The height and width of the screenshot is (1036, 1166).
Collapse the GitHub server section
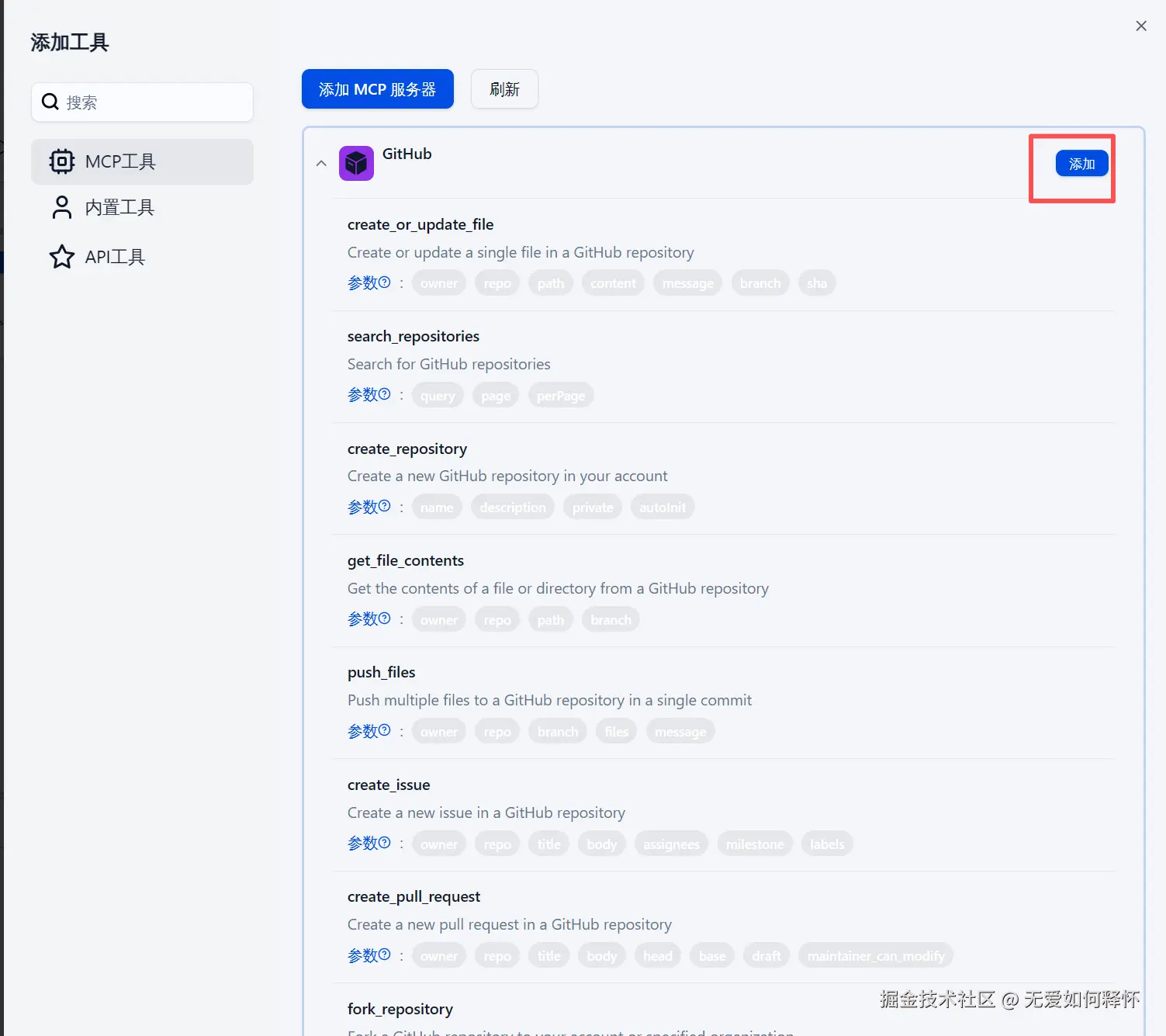point(321,164)
